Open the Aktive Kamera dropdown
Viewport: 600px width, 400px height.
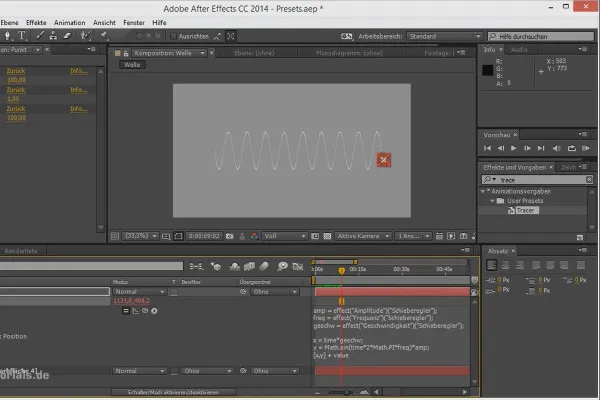point(363,236)
